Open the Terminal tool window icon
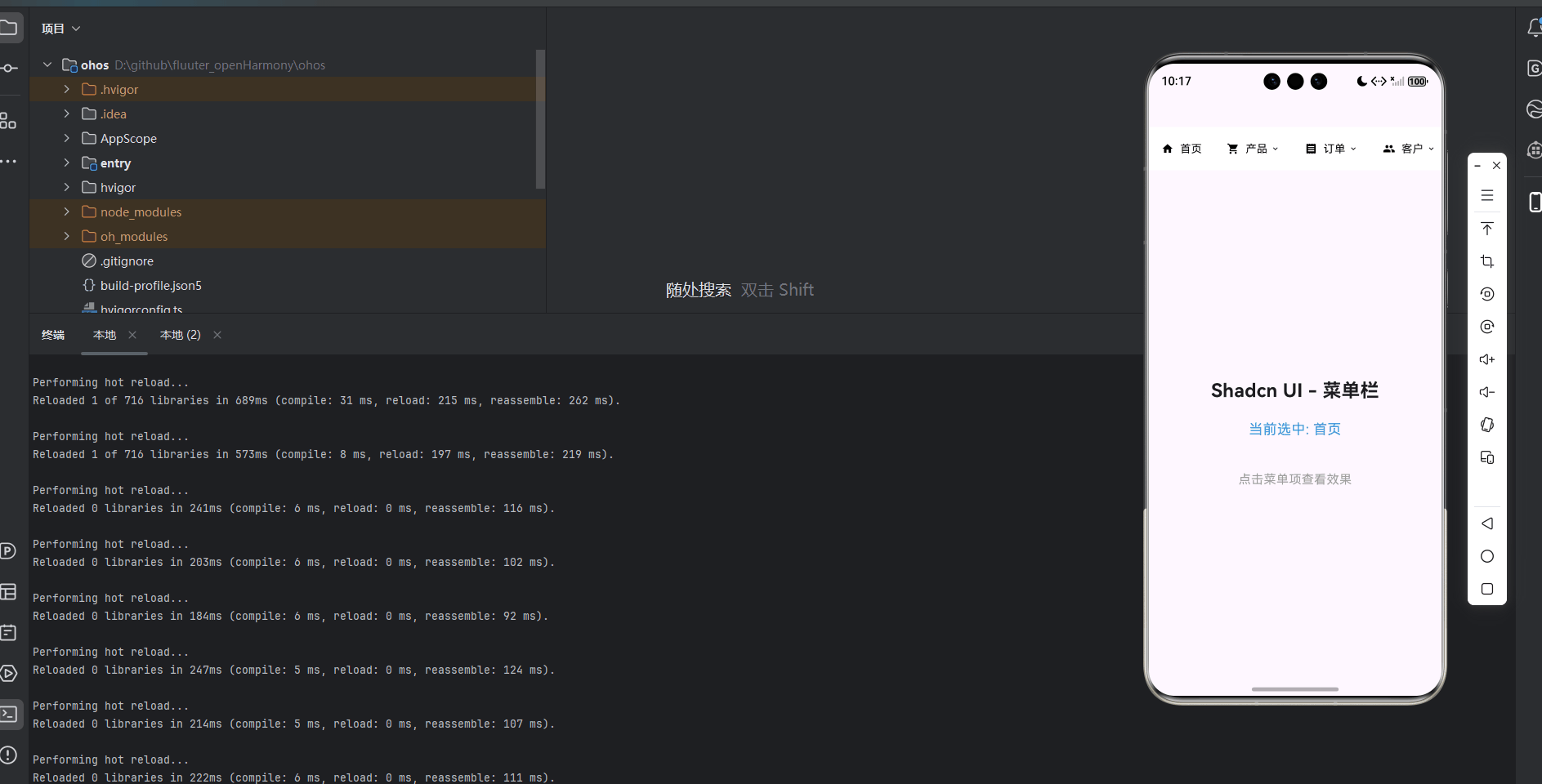Screen dimensions: 1542x784 (x=8, y=715)
